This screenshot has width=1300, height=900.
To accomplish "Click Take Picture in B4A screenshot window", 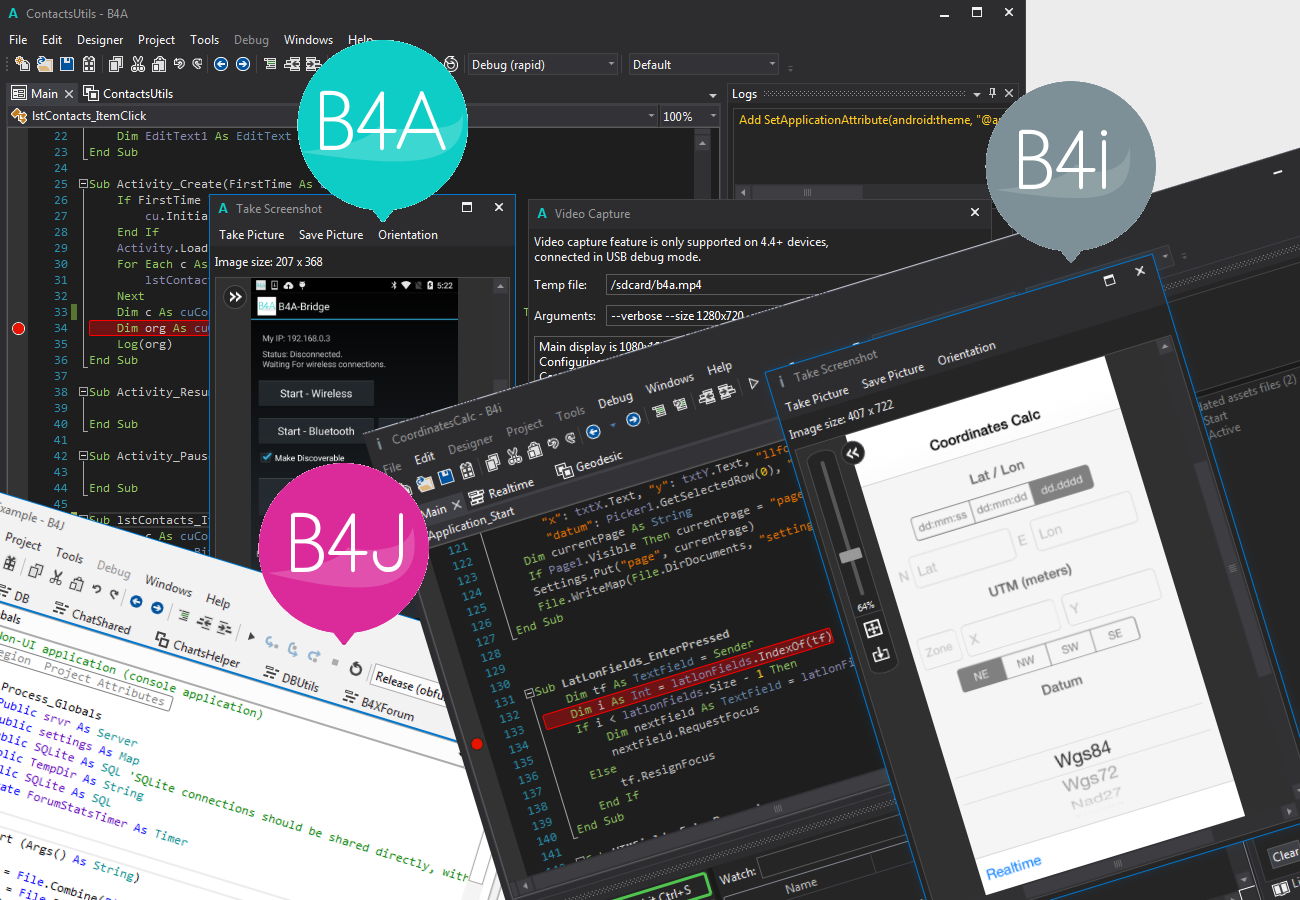I will coord(251,235).
